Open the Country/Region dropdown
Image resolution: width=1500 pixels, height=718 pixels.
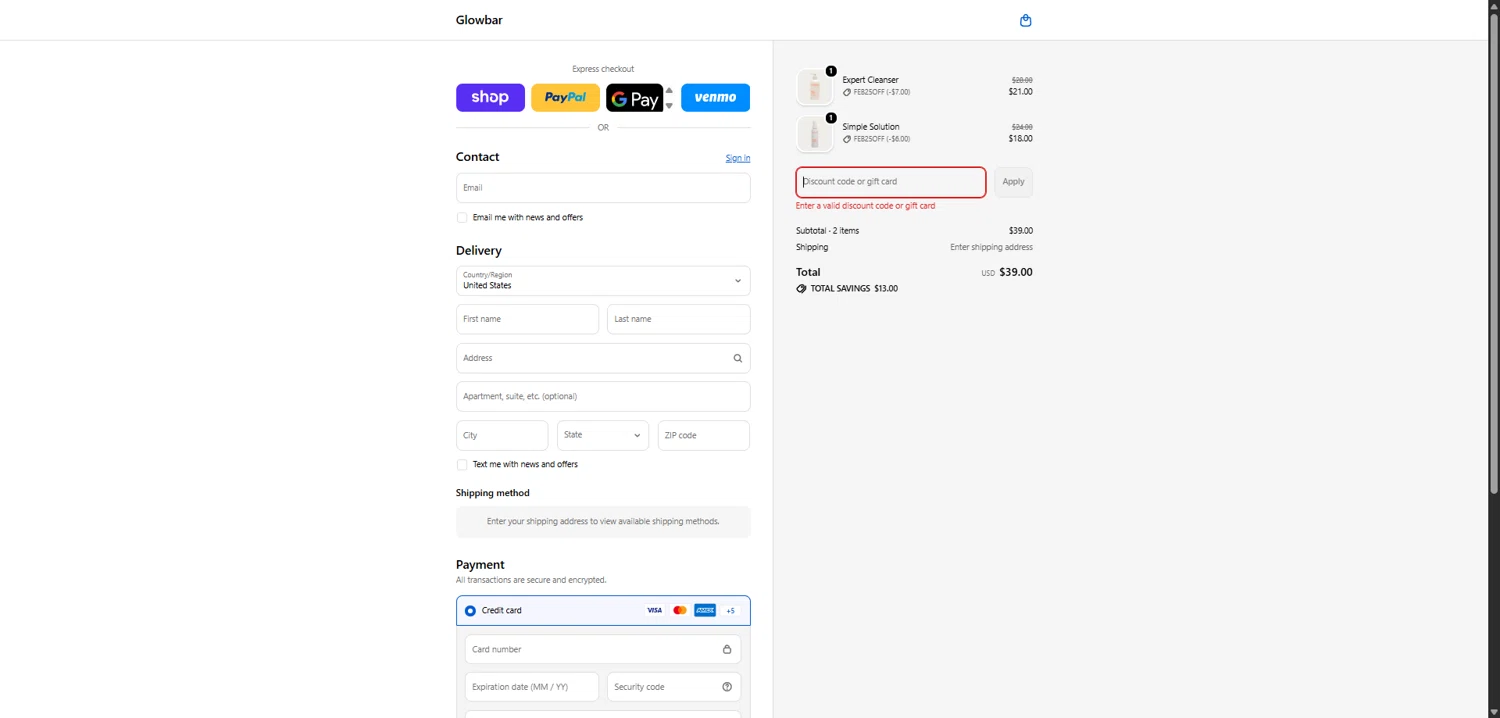(x=603, y=280)
